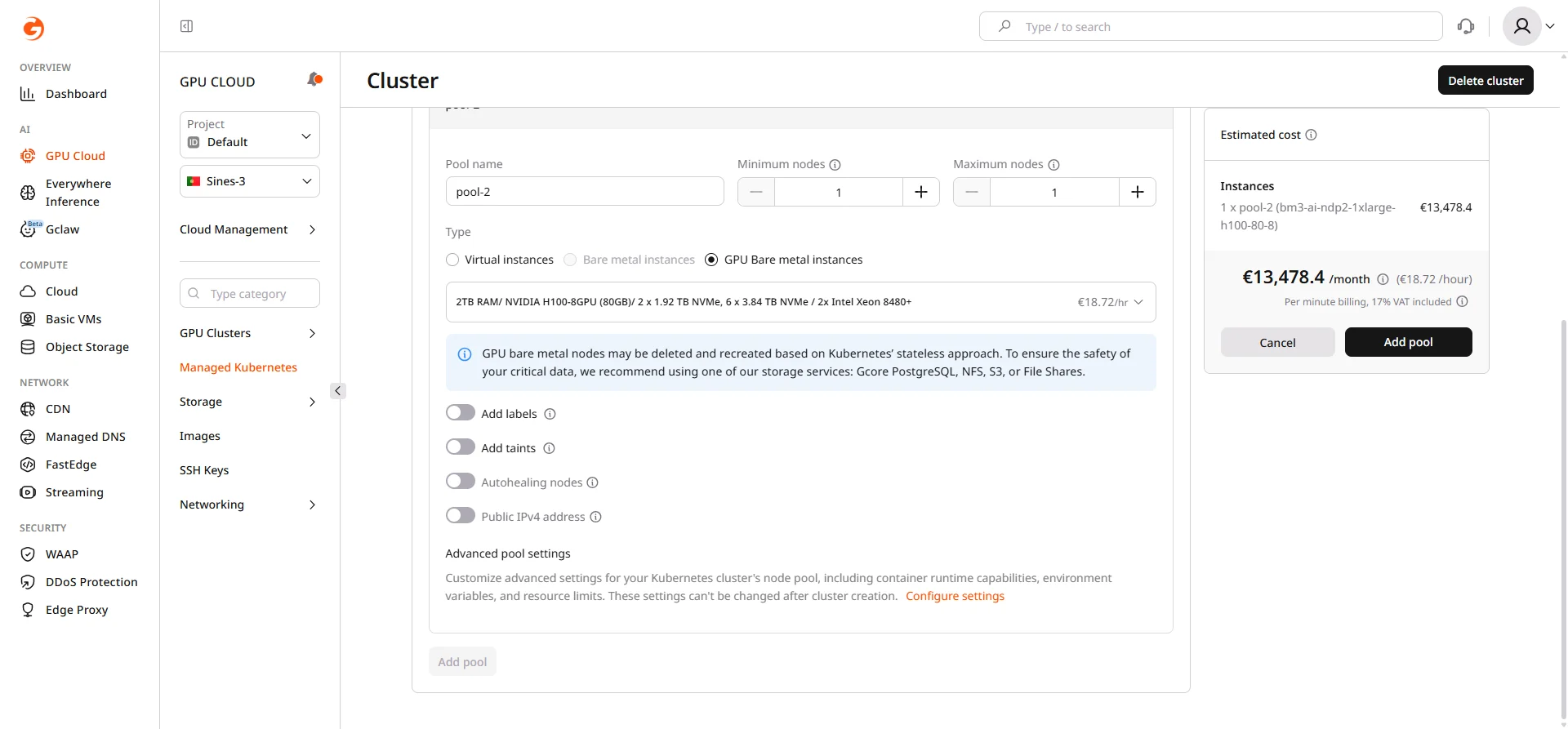Screen dimensions: 1568x729
Task: Focus the Type / to search box
Action: click(x=1211, y=26)
